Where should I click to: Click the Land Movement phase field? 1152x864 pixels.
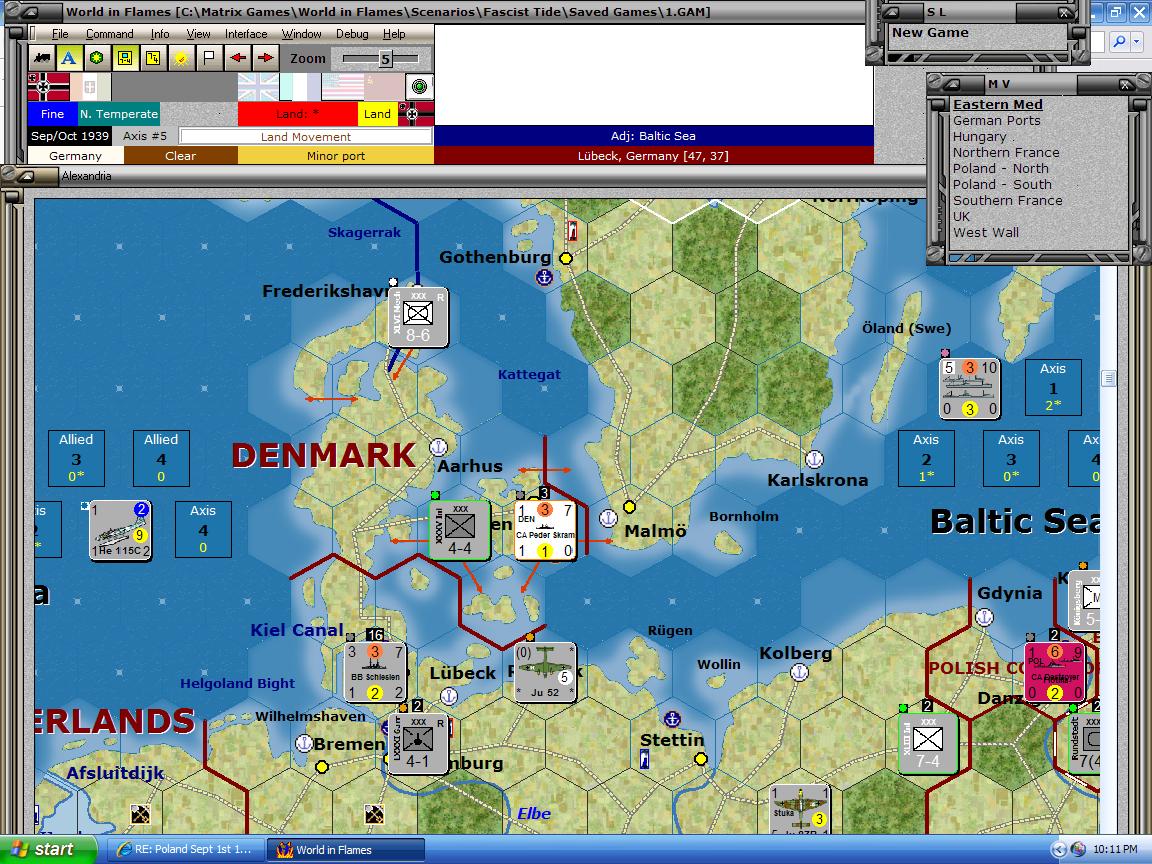[306, 137]
